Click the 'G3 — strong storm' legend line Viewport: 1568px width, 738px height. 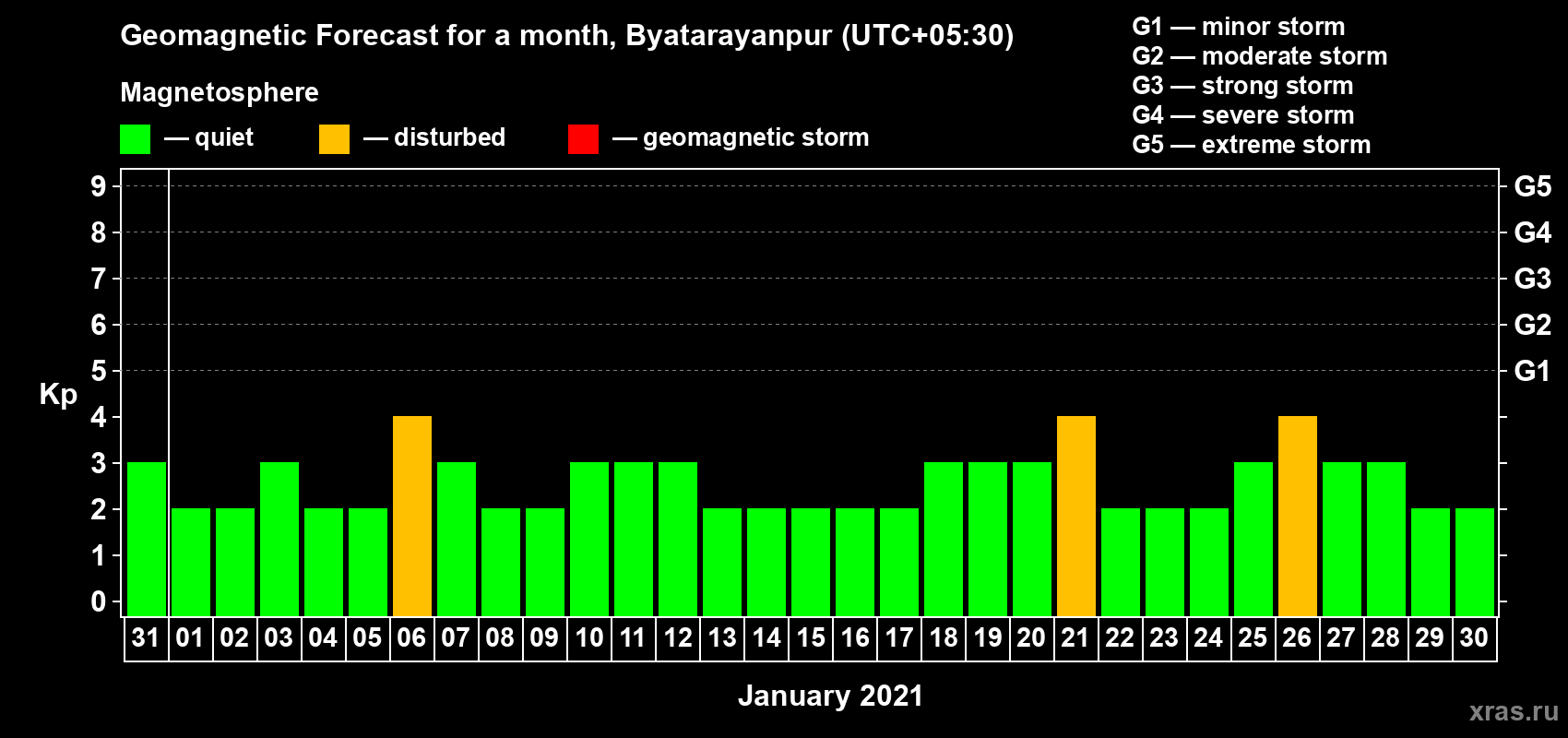(1242, 86)
